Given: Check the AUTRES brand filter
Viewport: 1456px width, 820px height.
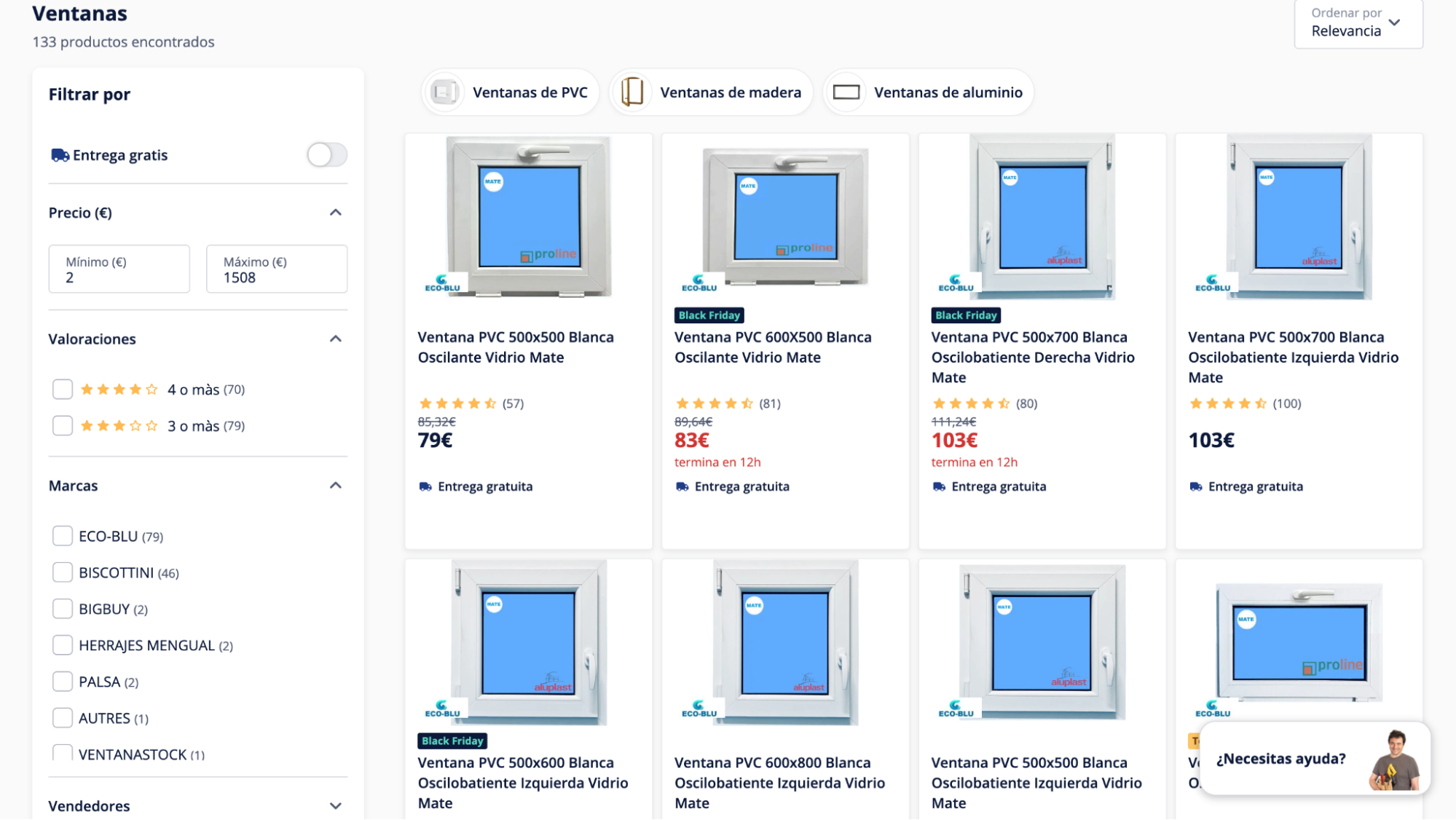Looking at the screenshot, I should 63,718.
